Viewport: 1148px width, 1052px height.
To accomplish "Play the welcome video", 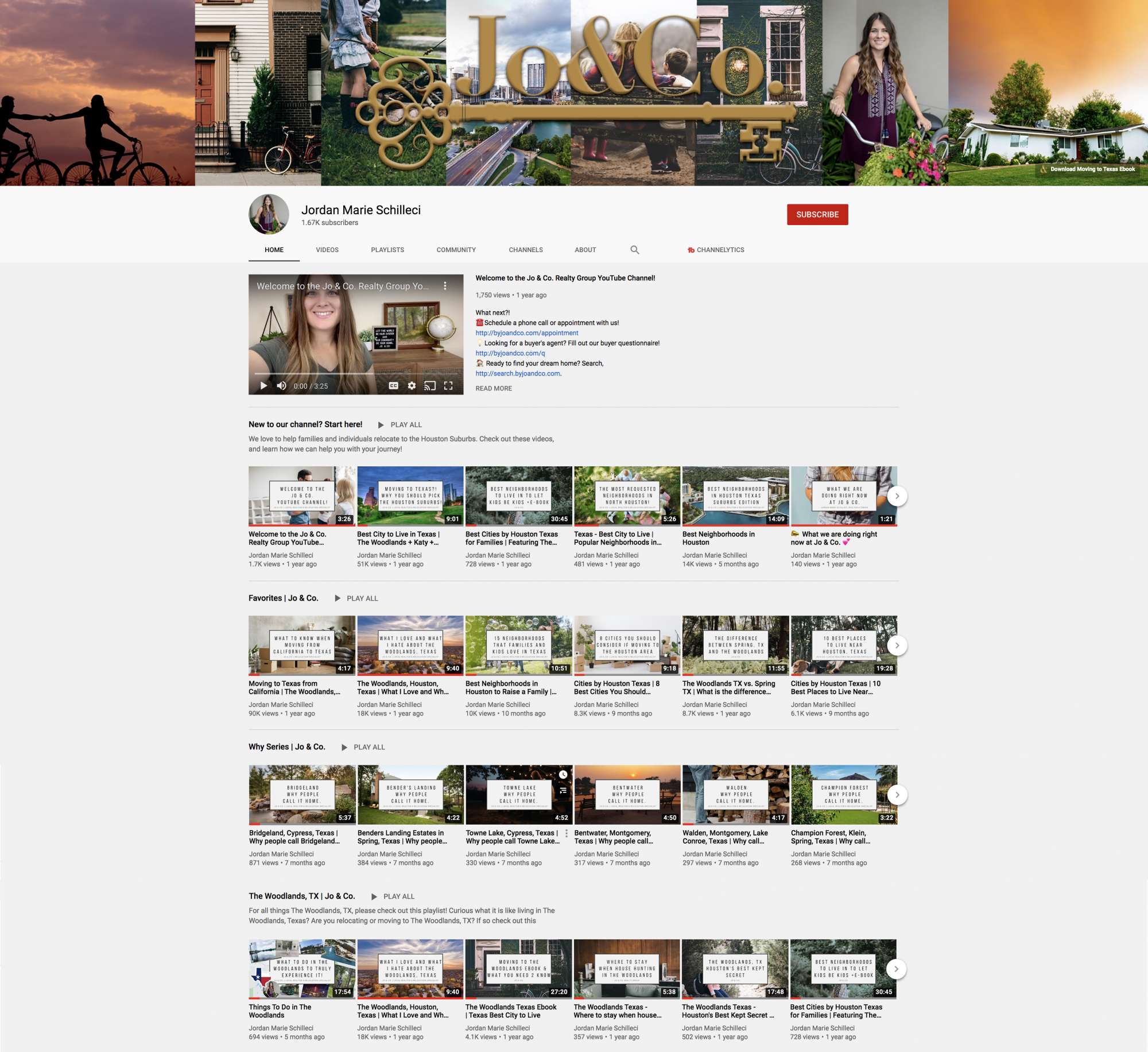I will pyautogui.click(x=263, y=386).
